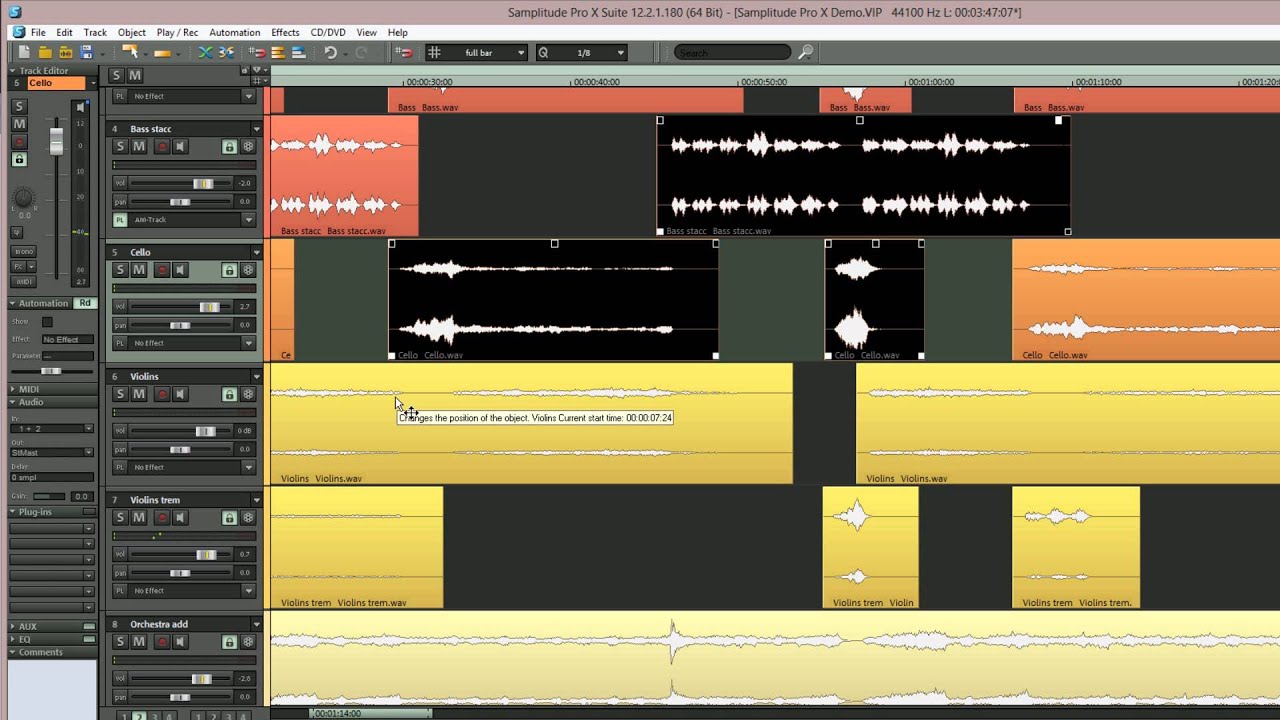Mute the Cello track in track list

139,270
